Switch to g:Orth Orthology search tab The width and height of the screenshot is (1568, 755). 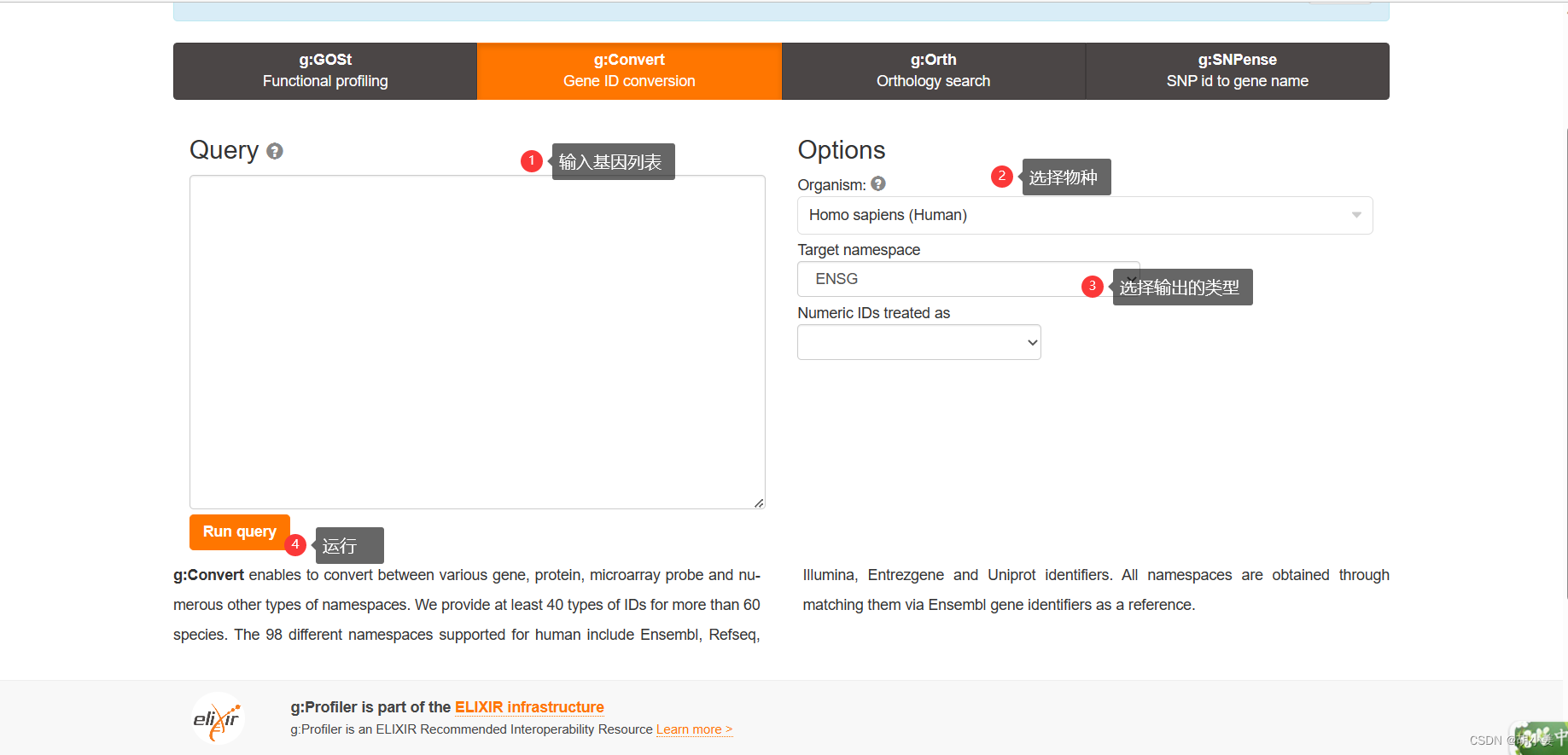tap(933, 71)
